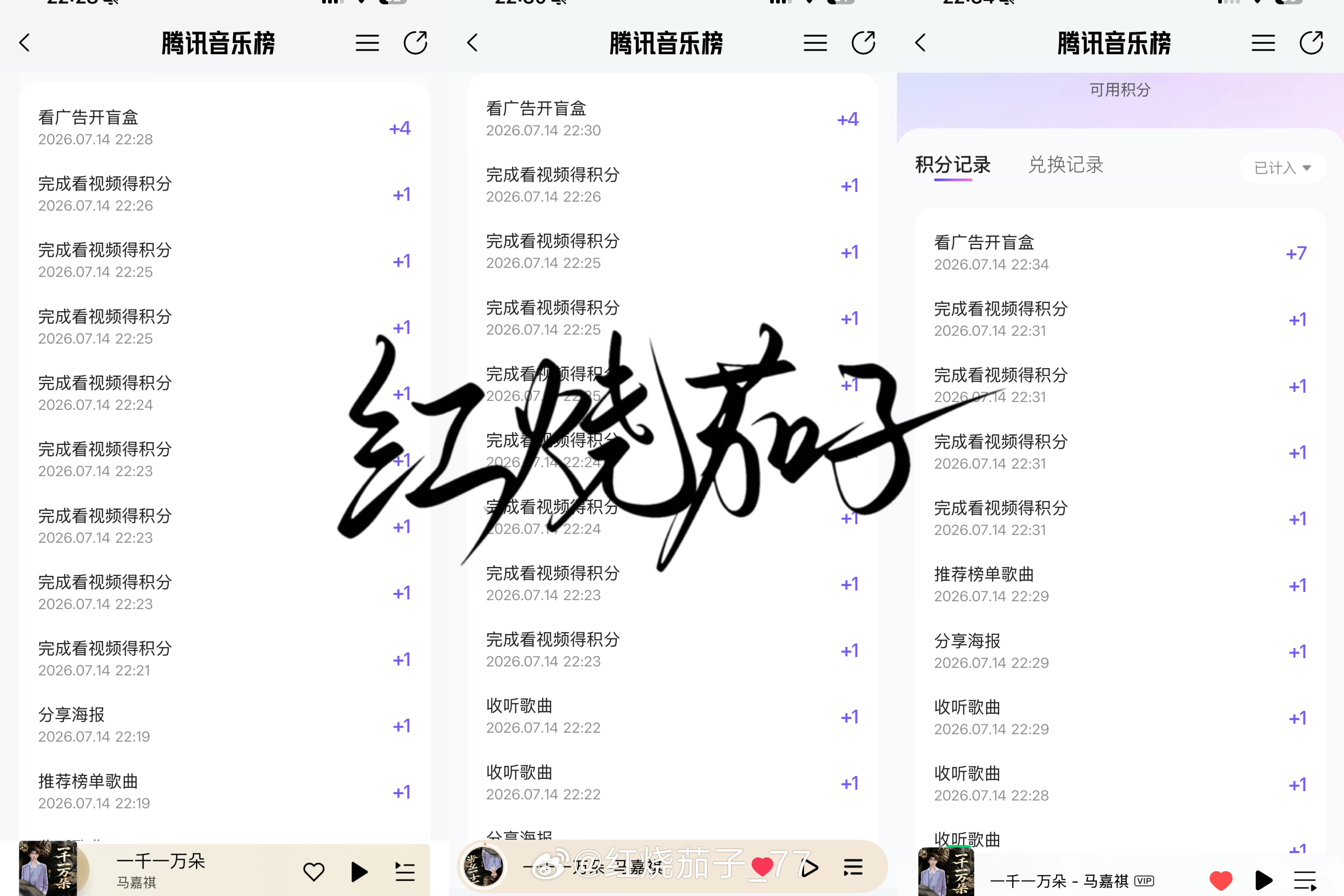Screen dimensions: 1344x896
Task: Open playlist queue in the left mini player
Action: (405, 872)
